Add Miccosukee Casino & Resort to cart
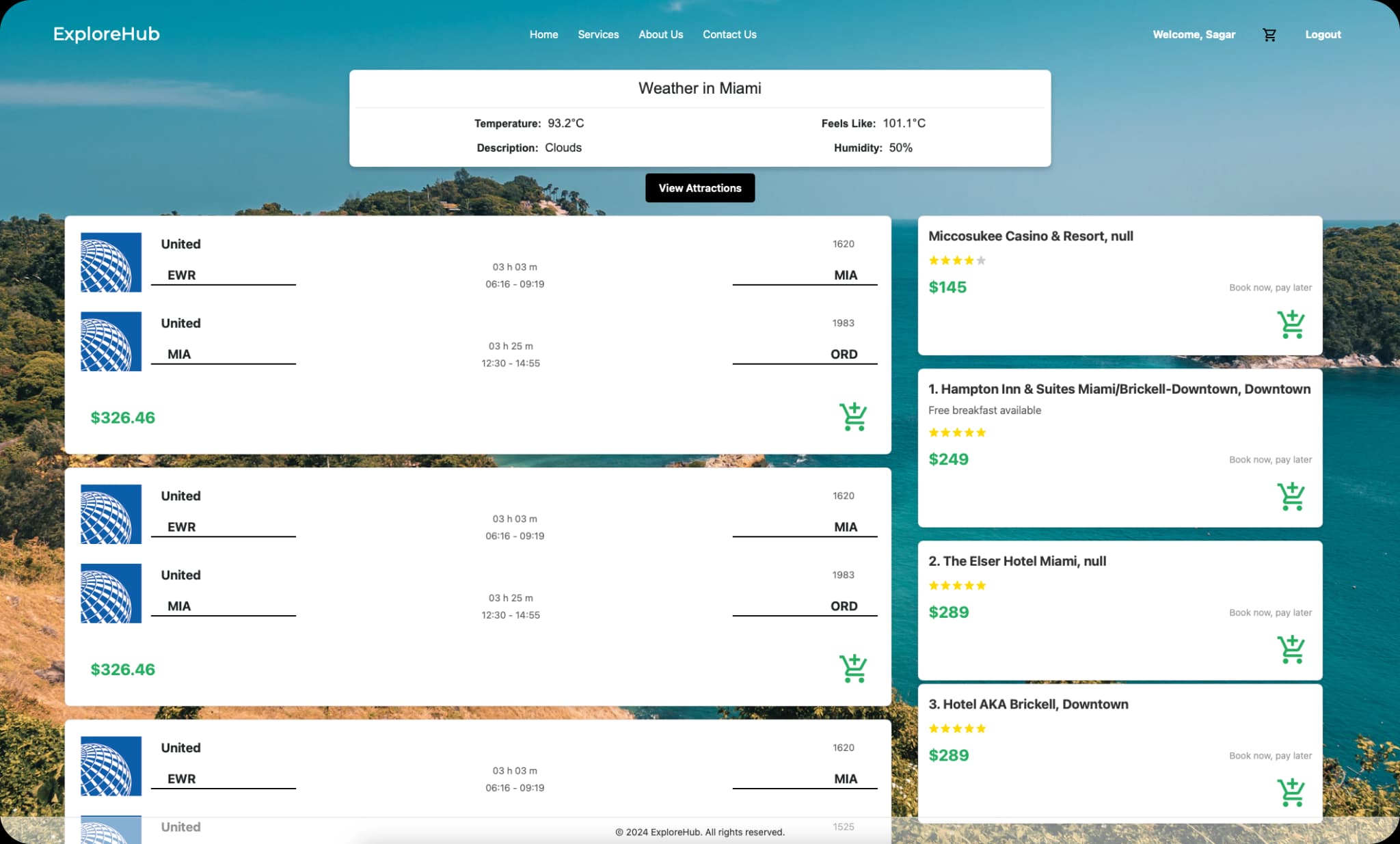 click(x=1291, y=325)
